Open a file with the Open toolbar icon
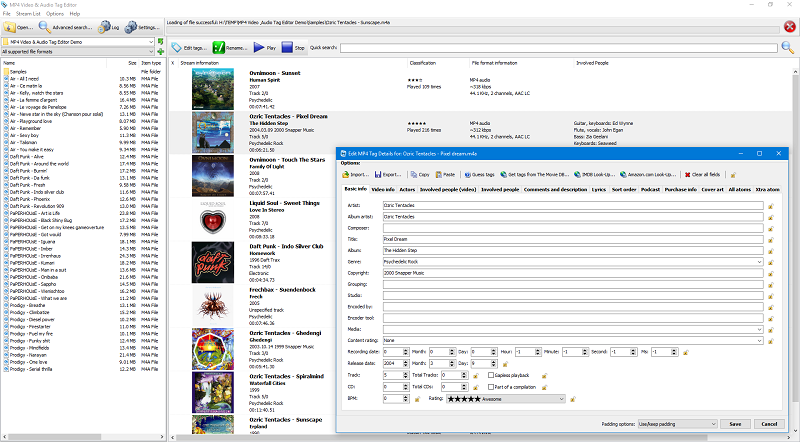Image resolution: width=800 pixels, height=442 pixels. tap(18, 27)
